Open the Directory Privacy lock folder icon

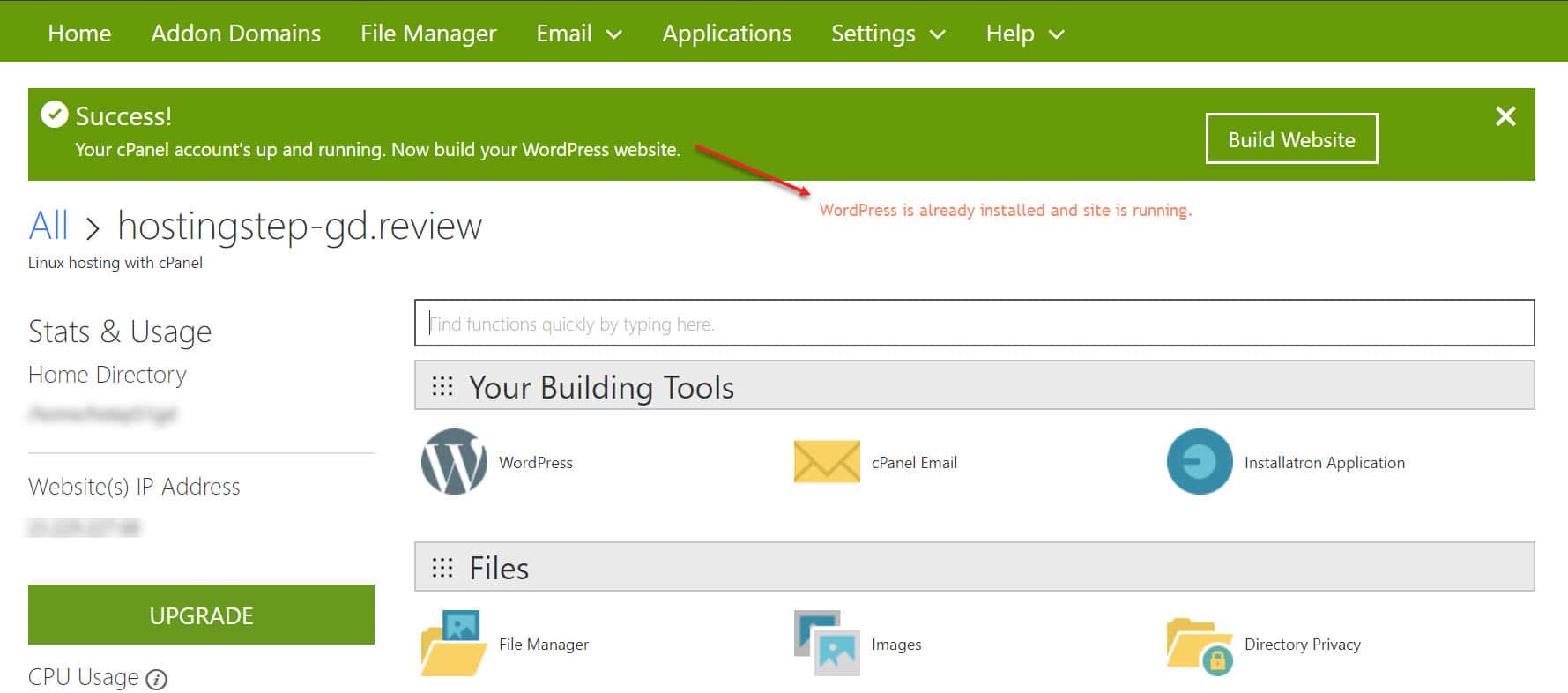[1200, 646]
